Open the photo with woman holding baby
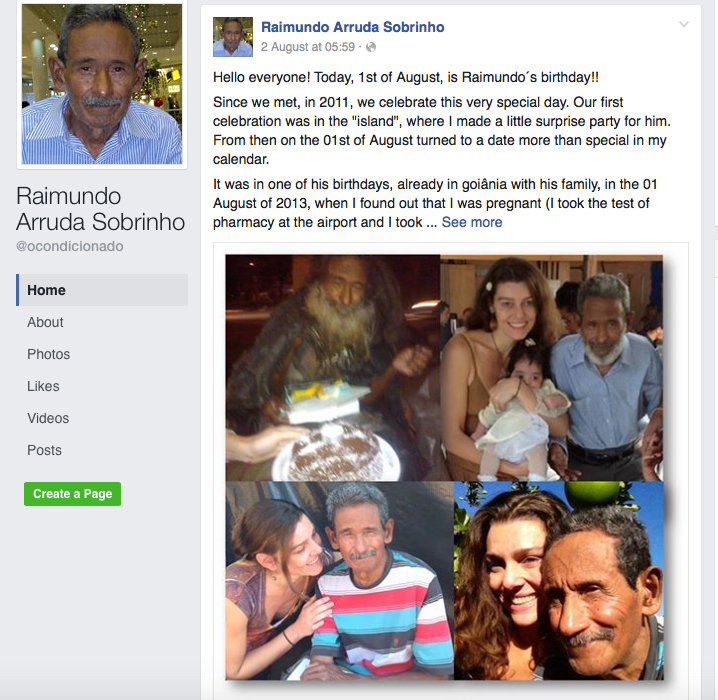Viewport: 718px width, 700px height. click(x=551, y=368)
